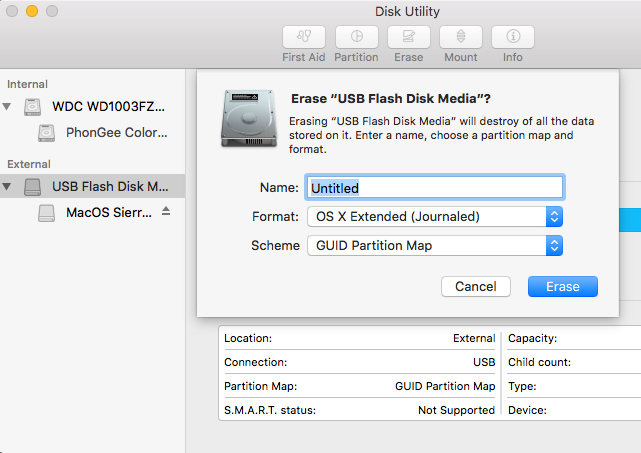
Task: Click the Info toolbar icon
Action: pyautogui.click(x=512, y=37)
